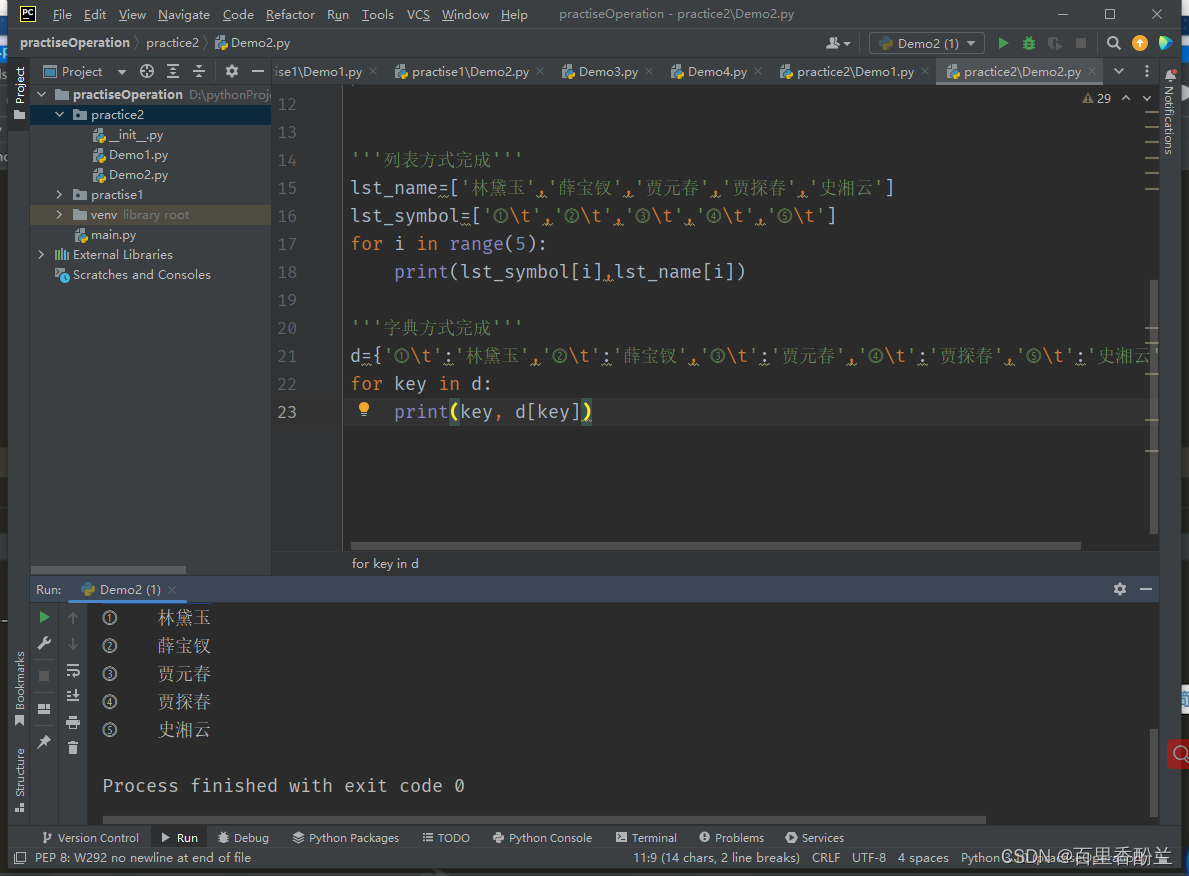The height and width of the screenshot is (876, 1189).
Task: Select opened file target icon in Project panel
Action: point(147,71)
